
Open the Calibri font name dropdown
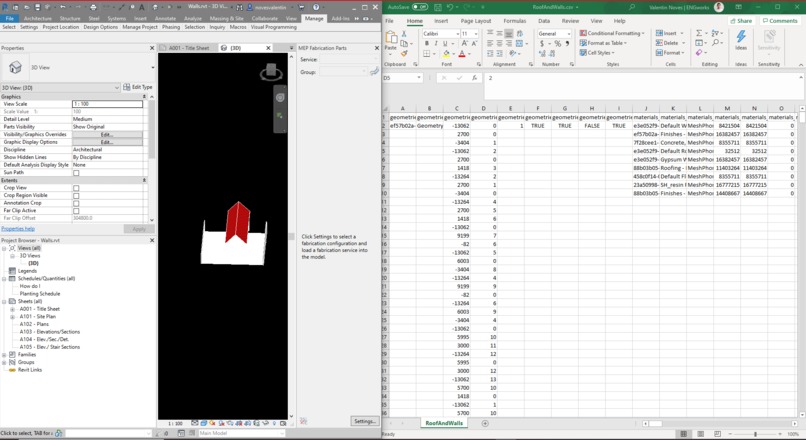pyautogui.click(x=457, y=33)
